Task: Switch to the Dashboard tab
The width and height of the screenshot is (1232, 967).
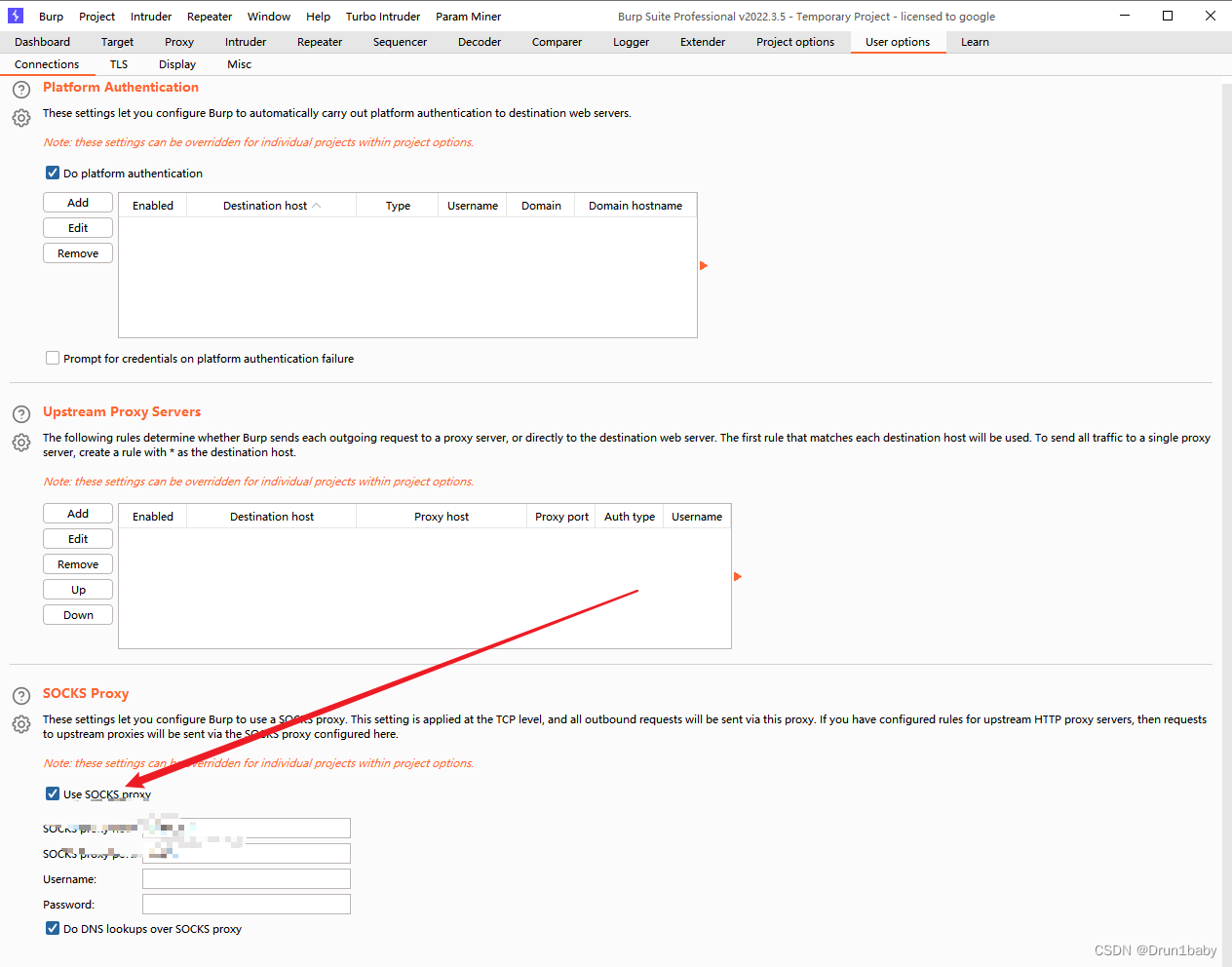Action: click(42, 42)
